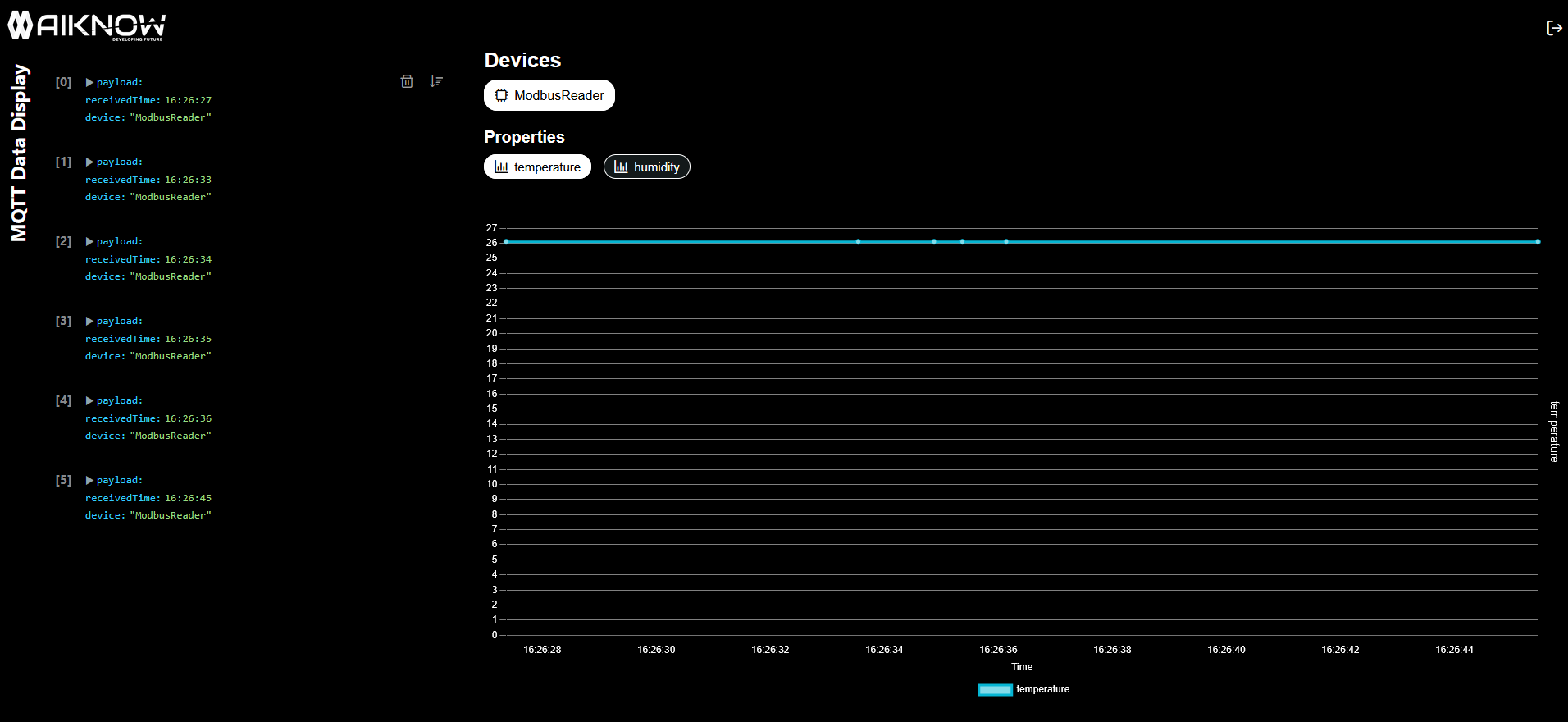Screen dimensions: 1568x722
Task: Expand payload of message [4]
Action: tap(89, 400)
